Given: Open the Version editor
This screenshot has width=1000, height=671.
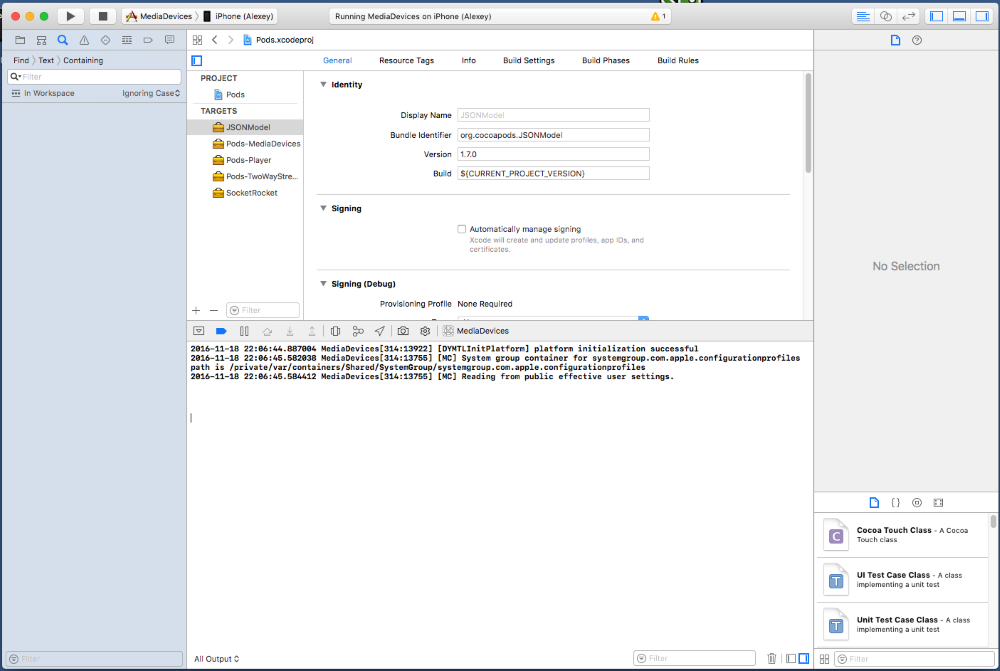Looking at the screenshot, I should (909, 17).
